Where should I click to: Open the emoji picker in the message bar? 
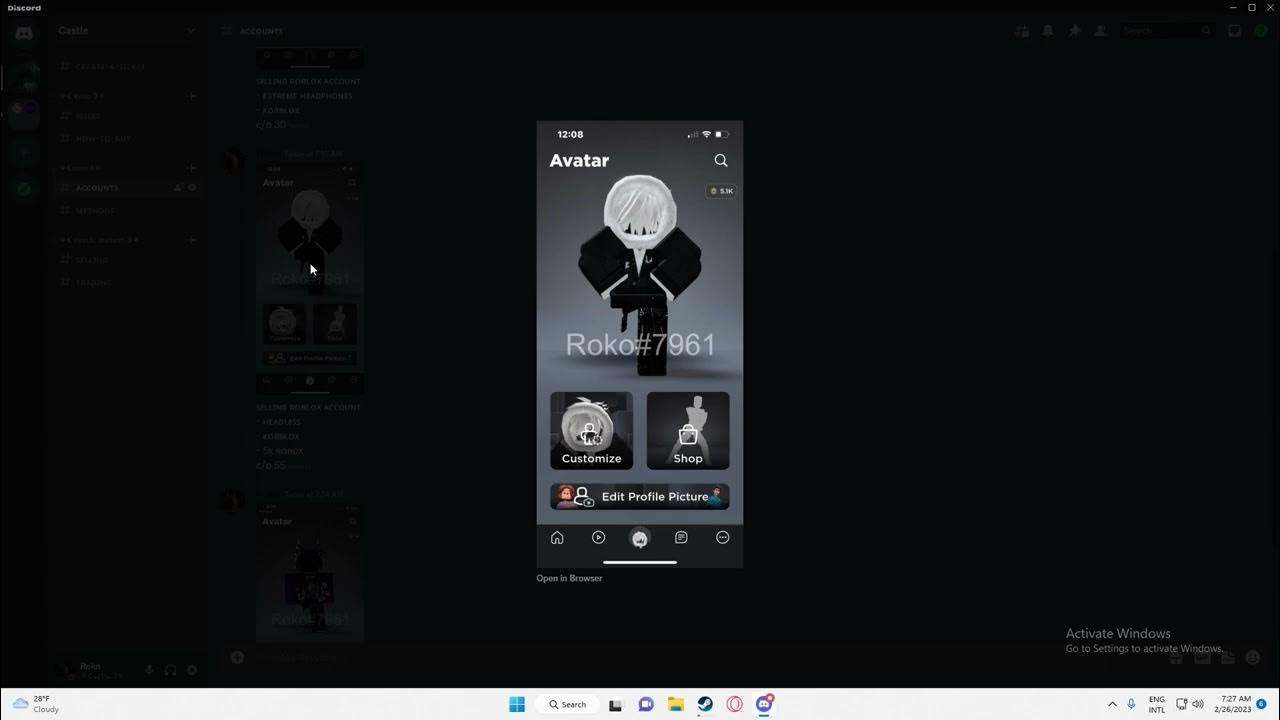tap(1252, 657)
